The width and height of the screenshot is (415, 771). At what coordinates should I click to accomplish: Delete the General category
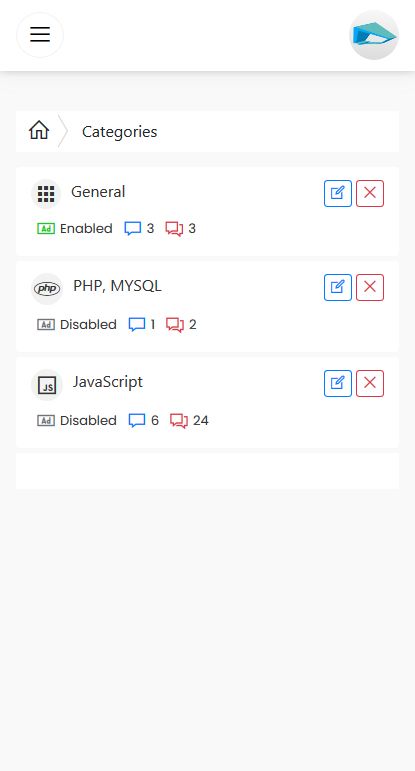point(370,193)
